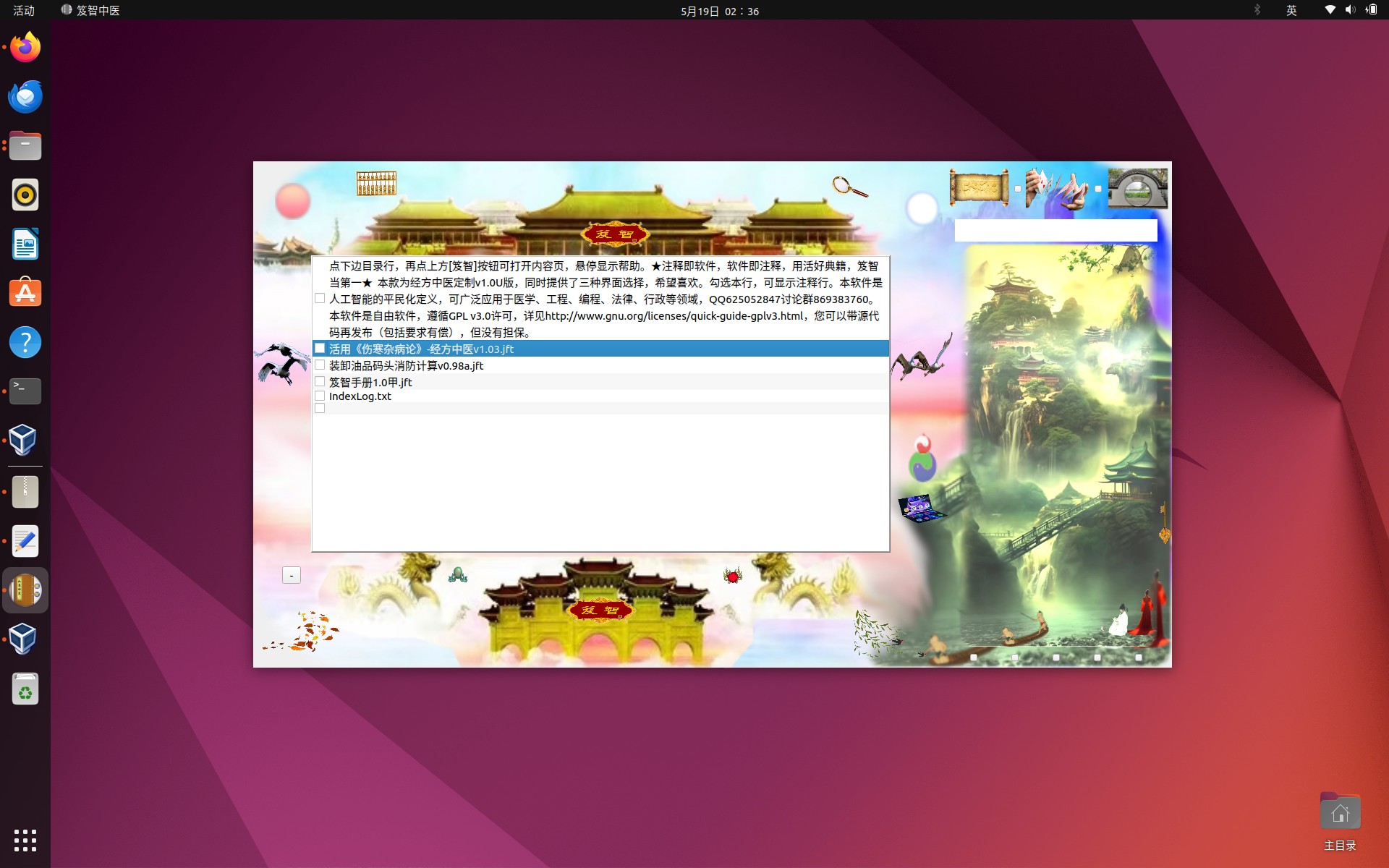Open the Help icon in the dock

coord(25,342)
